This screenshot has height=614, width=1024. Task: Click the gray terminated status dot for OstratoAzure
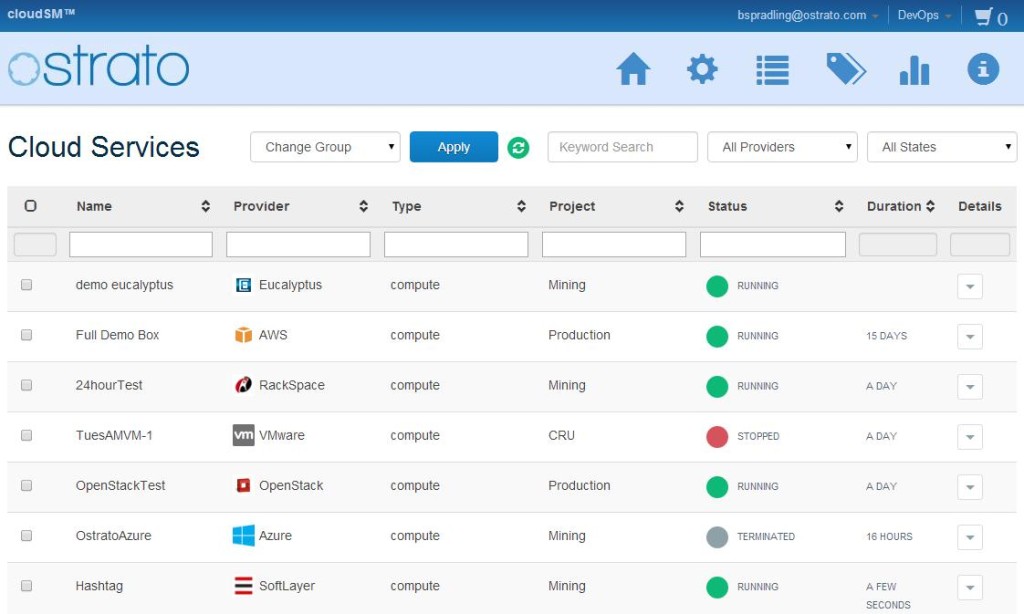point(717,537)
